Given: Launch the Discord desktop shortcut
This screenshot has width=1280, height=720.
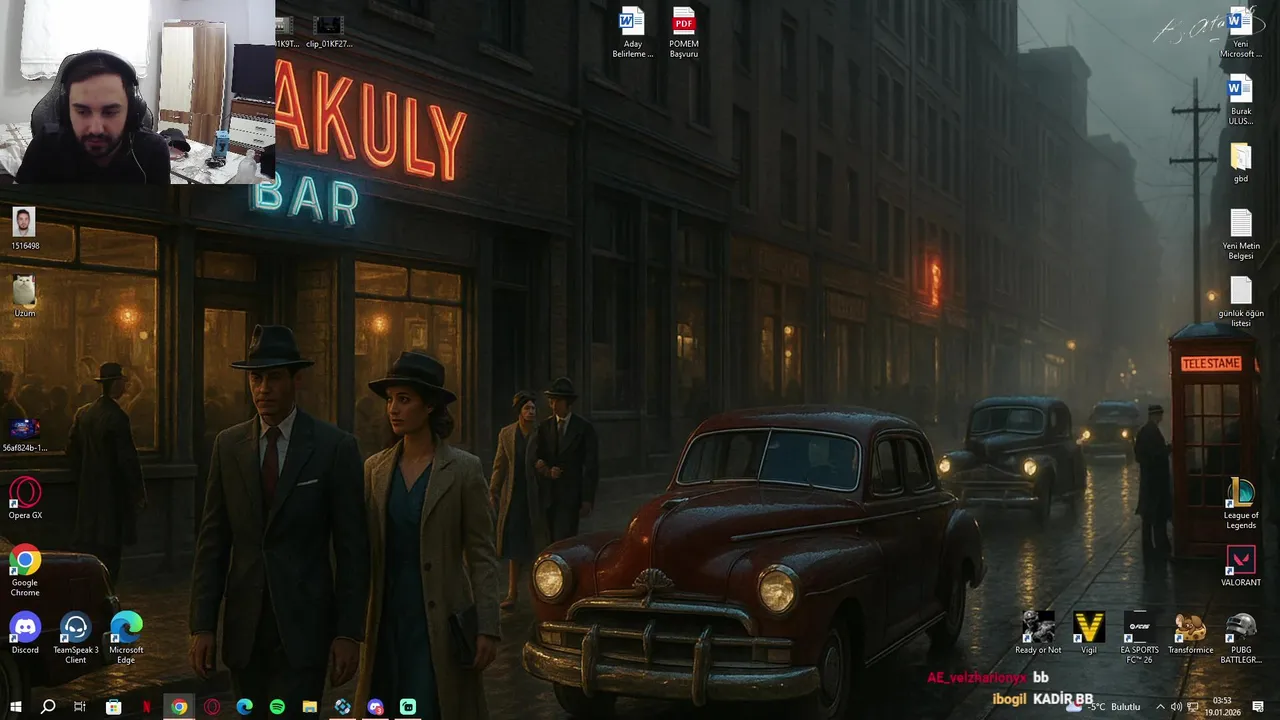Looking at the screenshot, I should (x=25, y=633).
